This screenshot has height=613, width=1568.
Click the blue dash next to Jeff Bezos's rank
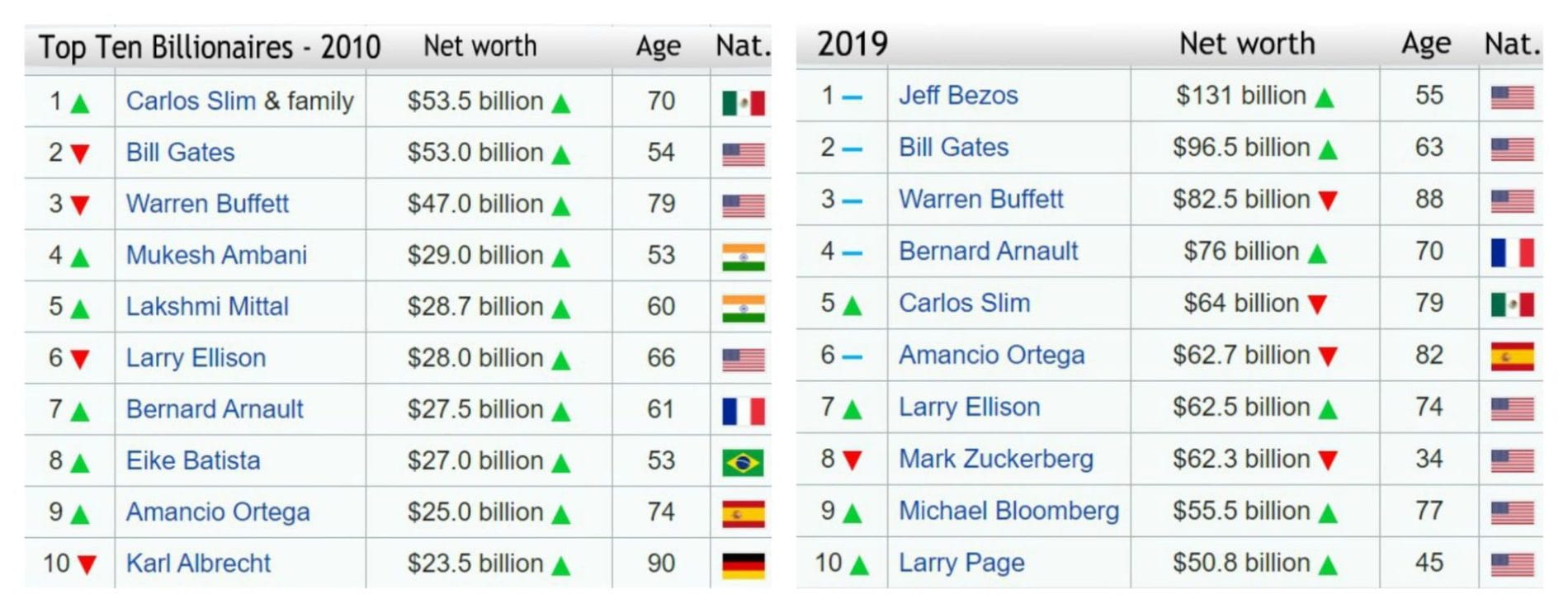coord(852,97)
